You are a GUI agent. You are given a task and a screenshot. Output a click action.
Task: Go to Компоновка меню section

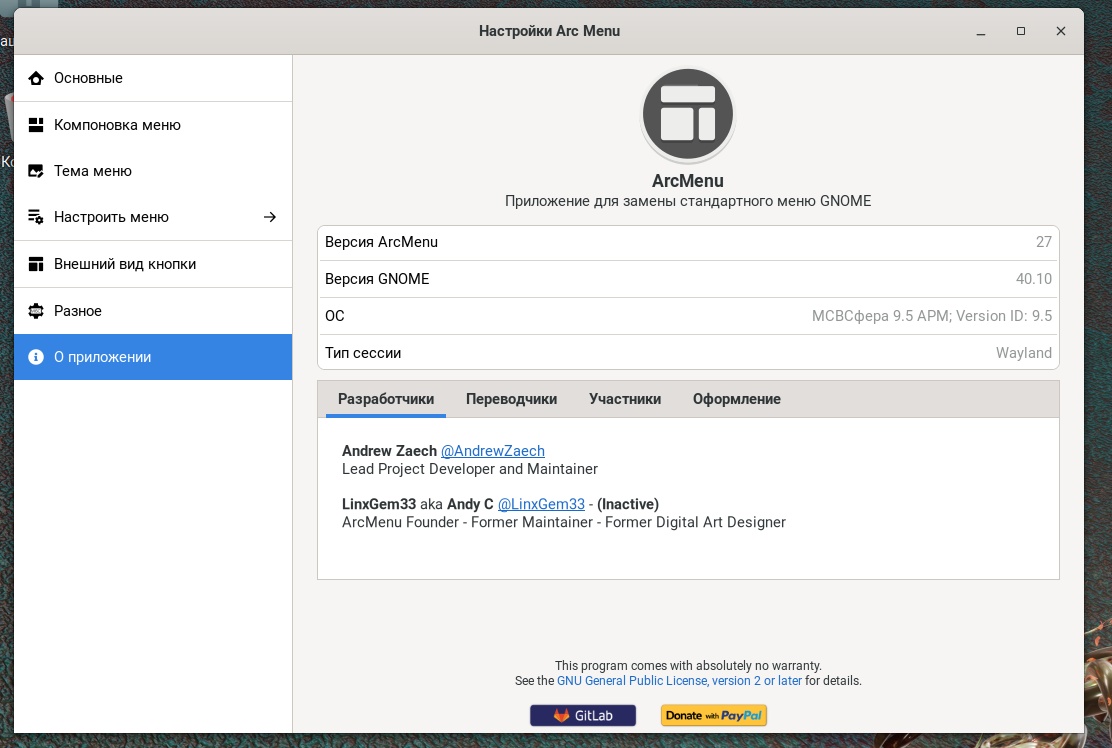point(153,125)
